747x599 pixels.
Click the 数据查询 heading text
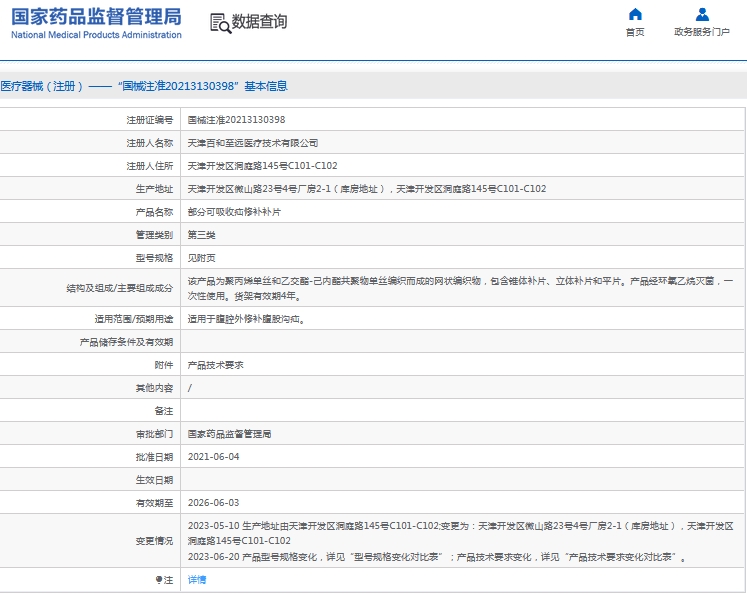pos(259,21)
